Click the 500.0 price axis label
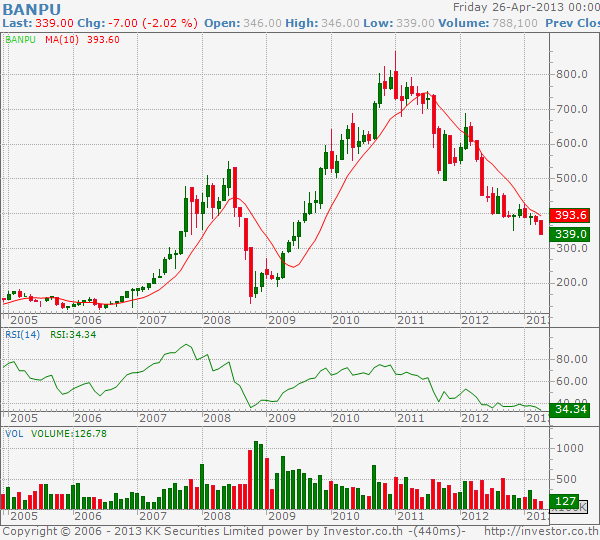The height and width of the screenshot is (540, 600). coord(571,178)
